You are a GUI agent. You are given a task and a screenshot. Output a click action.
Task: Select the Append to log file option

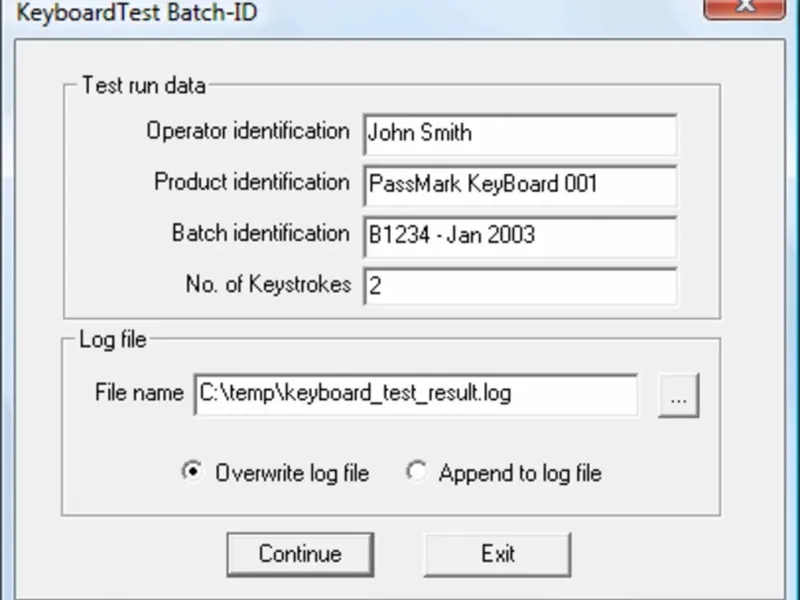click(x=416, y=472)
